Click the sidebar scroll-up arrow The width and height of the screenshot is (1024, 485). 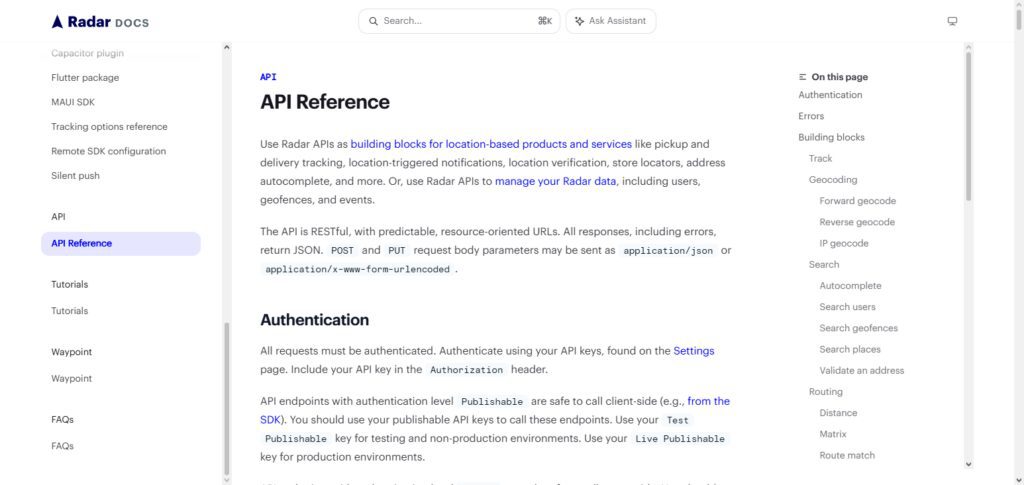pyautogui.click(x=227, y=47)
